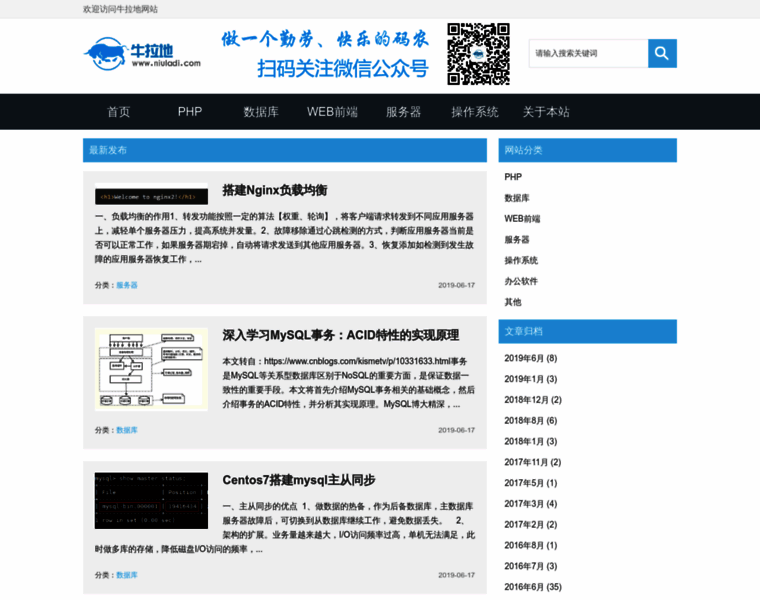Open the 2016年6月 (35) archive

coord(533,587)
